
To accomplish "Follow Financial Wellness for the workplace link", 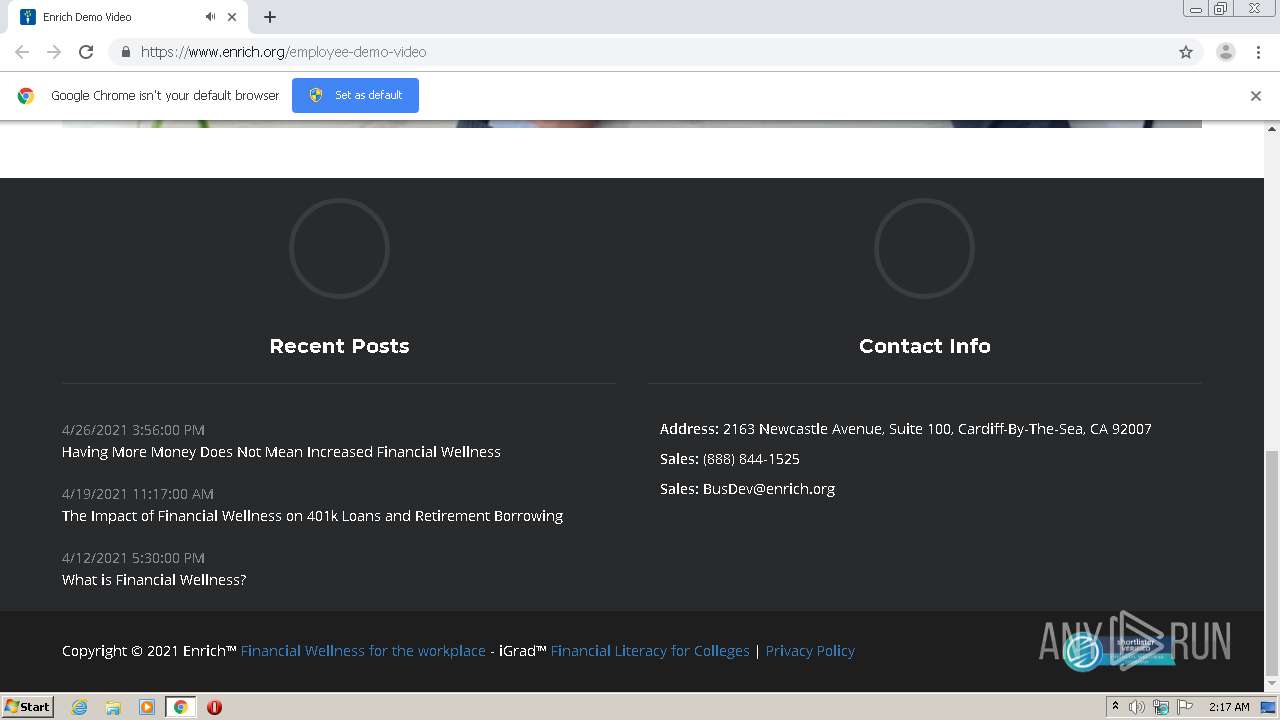I will [x=363, y=651].
